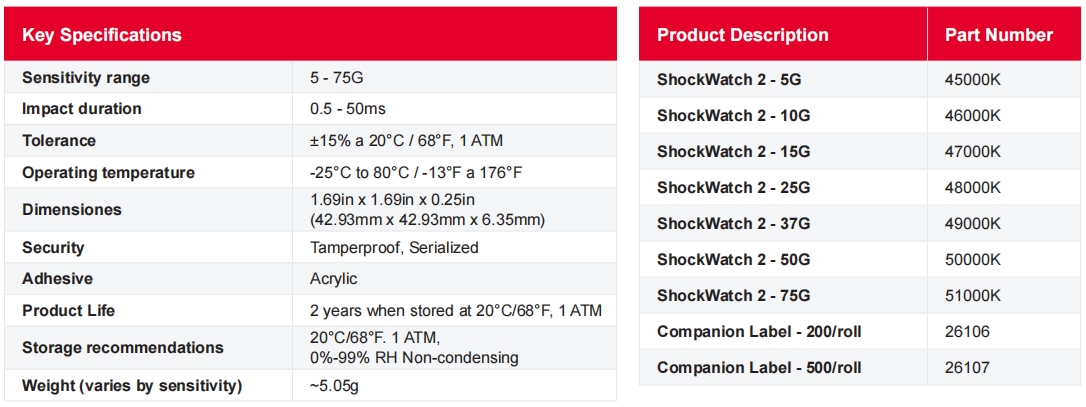
Task: Select the Operating temperature label
Action: [x=108, y=173]
